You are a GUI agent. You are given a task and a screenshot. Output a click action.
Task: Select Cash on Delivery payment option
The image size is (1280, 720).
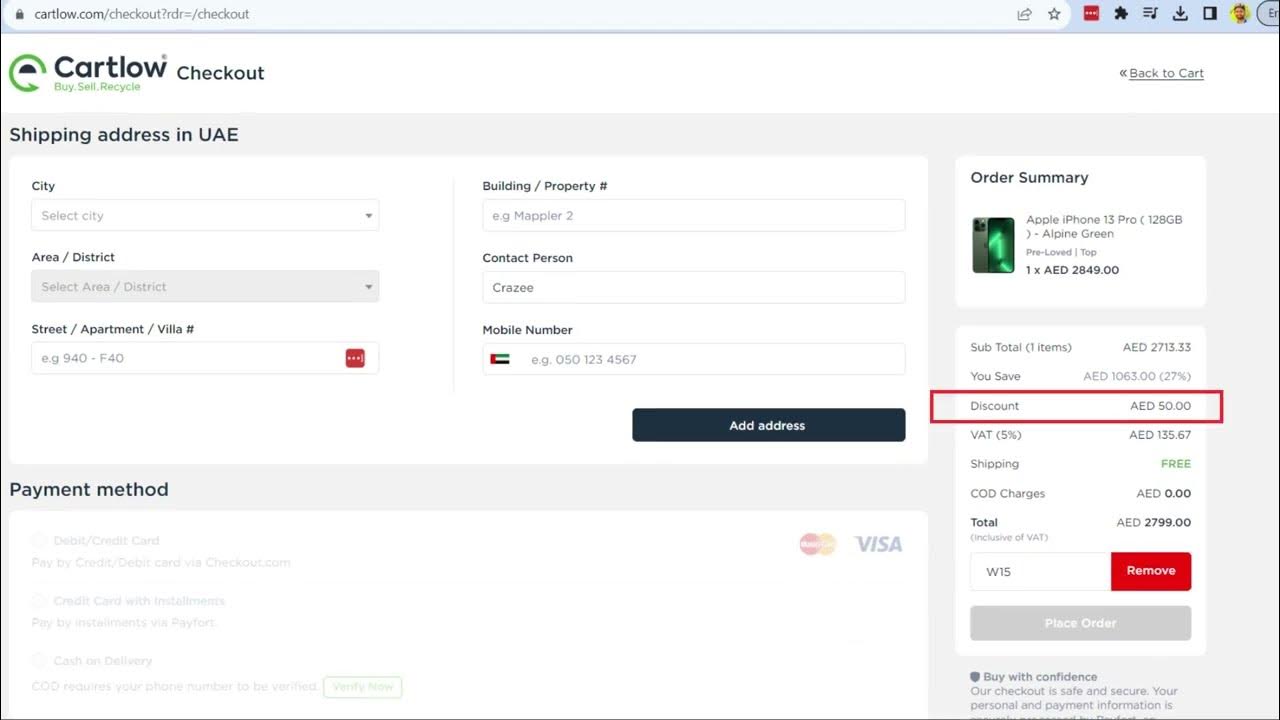[40, 661]
